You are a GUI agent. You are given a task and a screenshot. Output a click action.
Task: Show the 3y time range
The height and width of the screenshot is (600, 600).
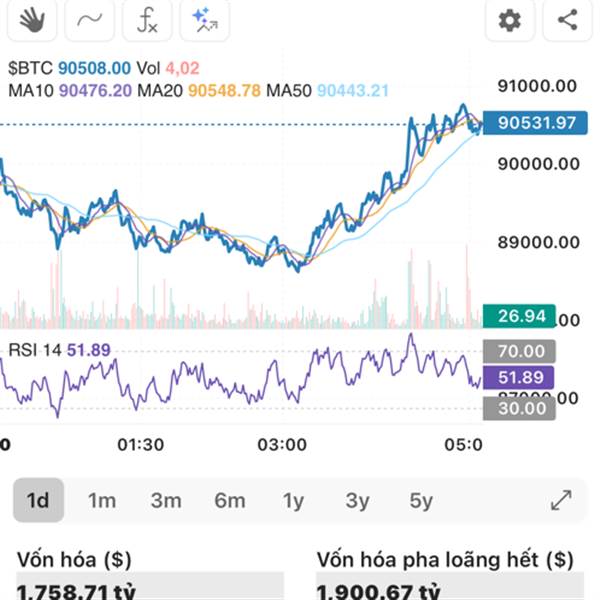point(357,500)
